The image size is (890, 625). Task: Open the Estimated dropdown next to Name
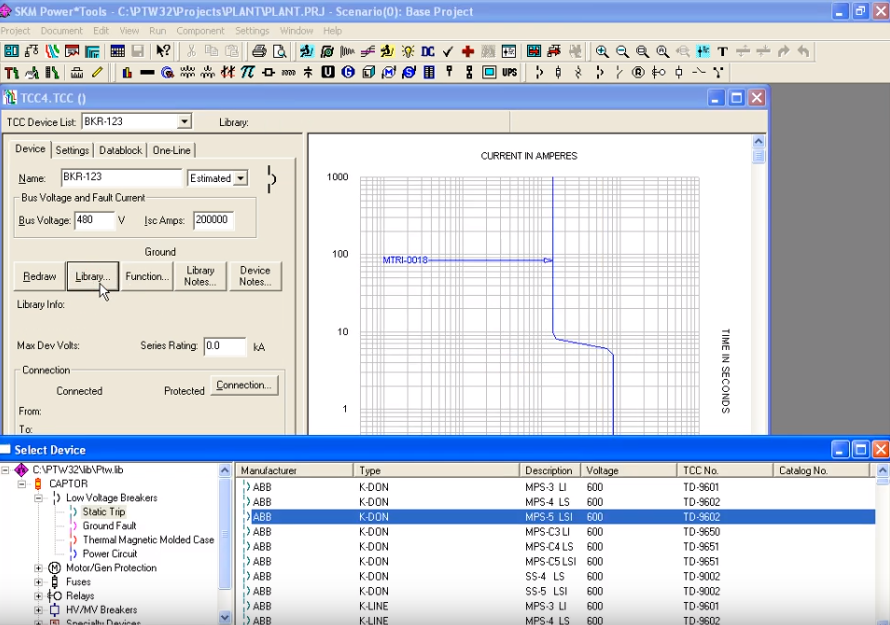coord(240,179)
